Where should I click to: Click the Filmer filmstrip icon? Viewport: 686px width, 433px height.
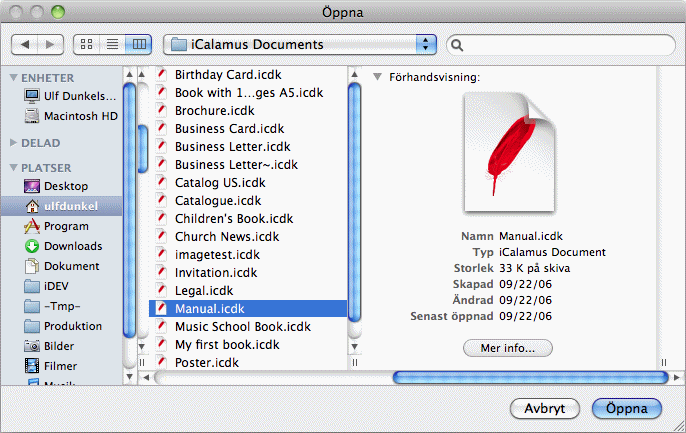pyautogui.click(x=32, y=366)
